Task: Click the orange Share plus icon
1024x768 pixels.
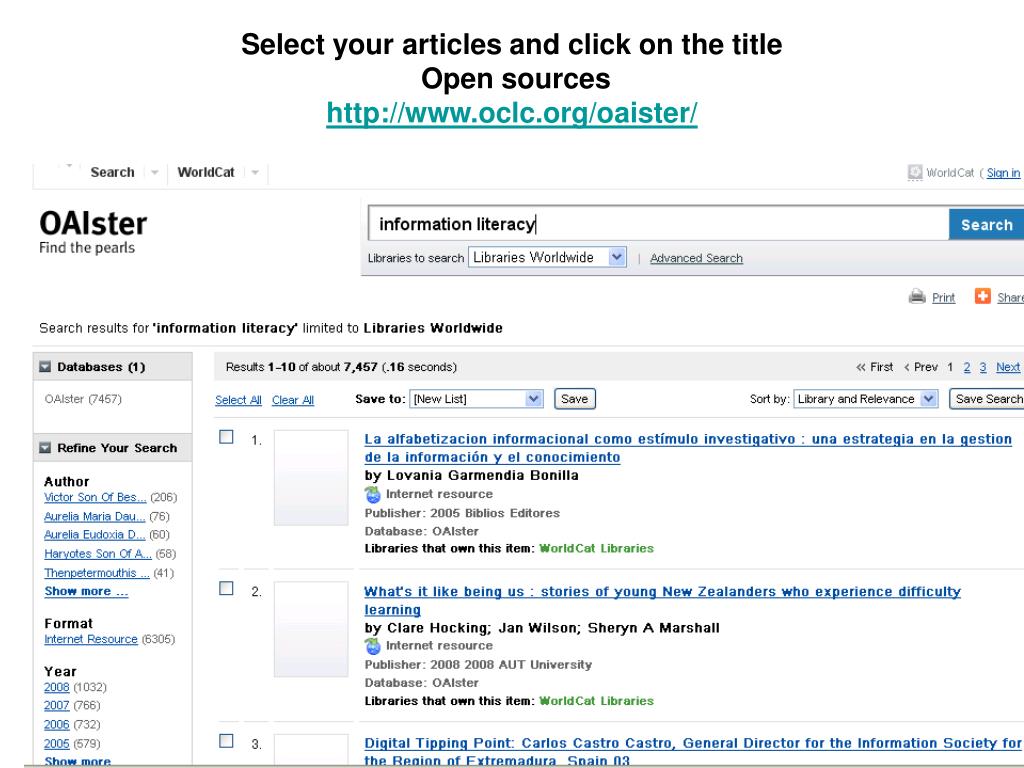Action: point(982,296)
